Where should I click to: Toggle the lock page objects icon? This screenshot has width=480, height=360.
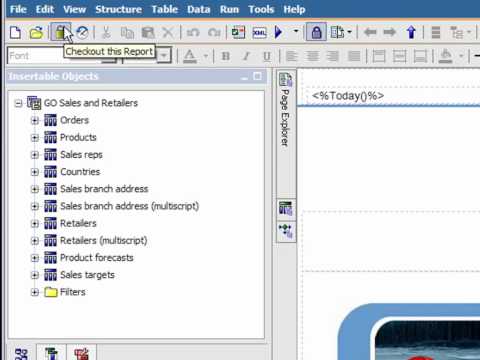(x=316, y=32)
